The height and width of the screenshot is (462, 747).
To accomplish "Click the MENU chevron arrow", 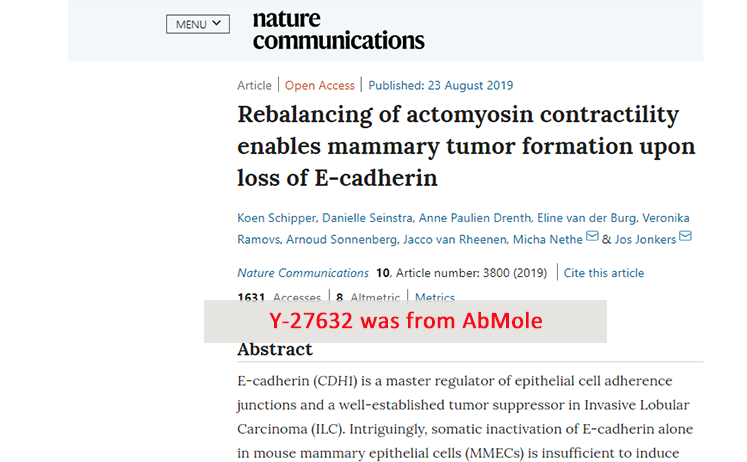I will pos(217,23).
